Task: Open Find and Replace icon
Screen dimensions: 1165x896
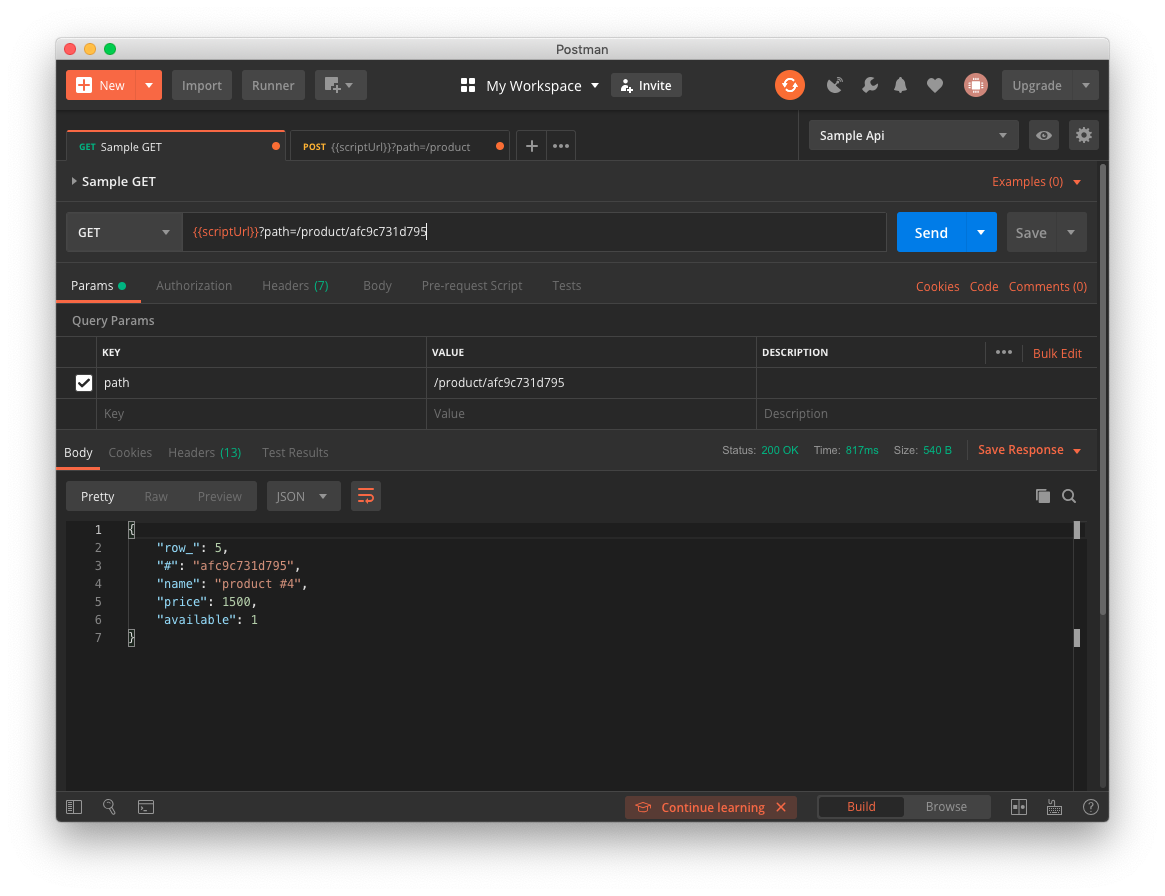Action: pos(109,807)
